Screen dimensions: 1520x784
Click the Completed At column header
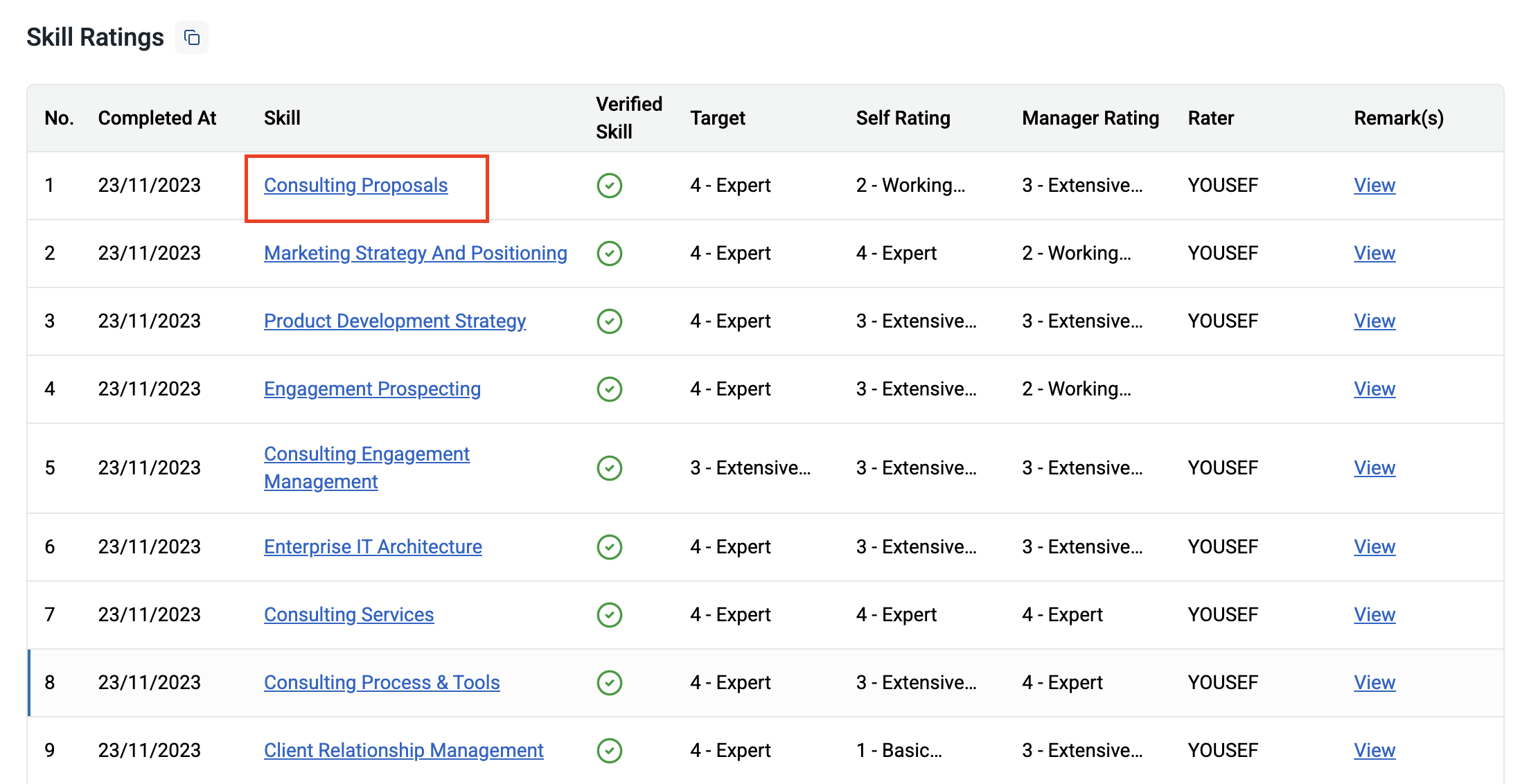[157, 118]
